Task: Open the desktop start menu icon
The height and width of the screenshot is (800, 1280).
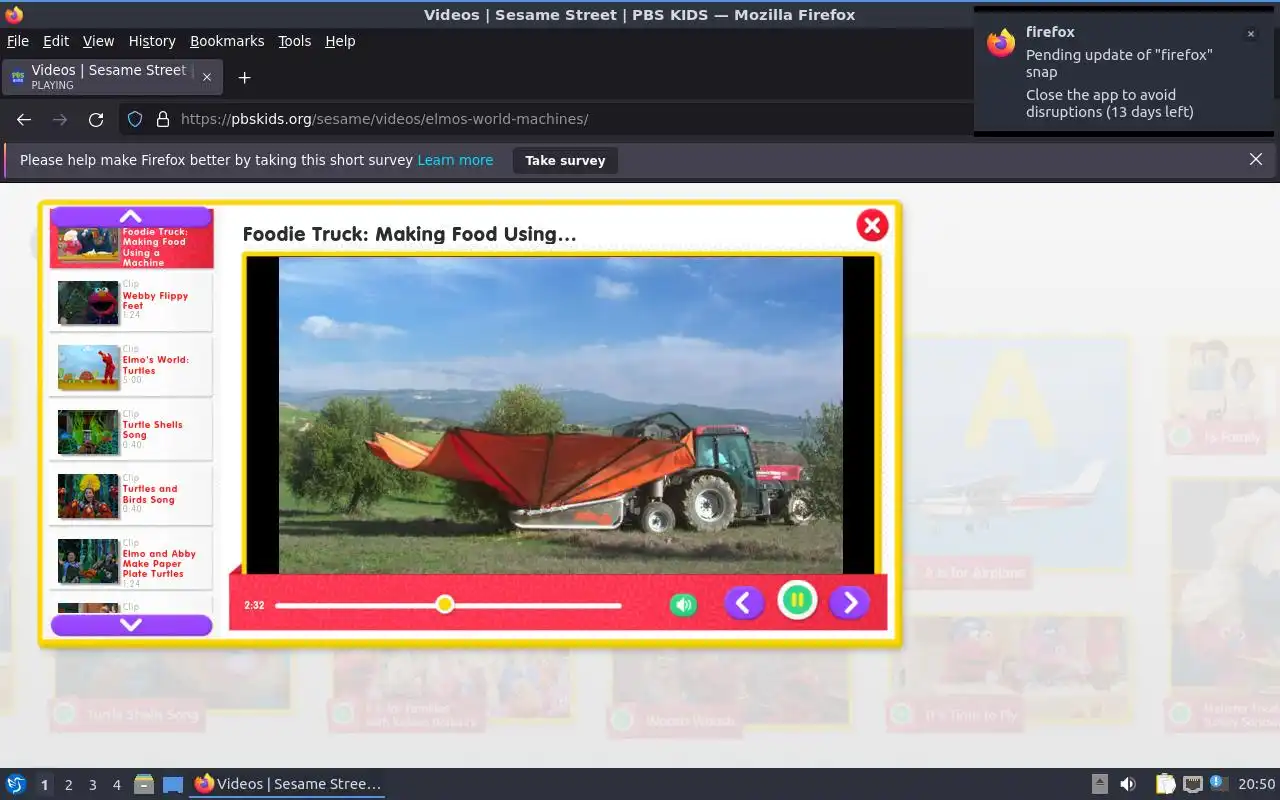Action: tap(16, 784)
